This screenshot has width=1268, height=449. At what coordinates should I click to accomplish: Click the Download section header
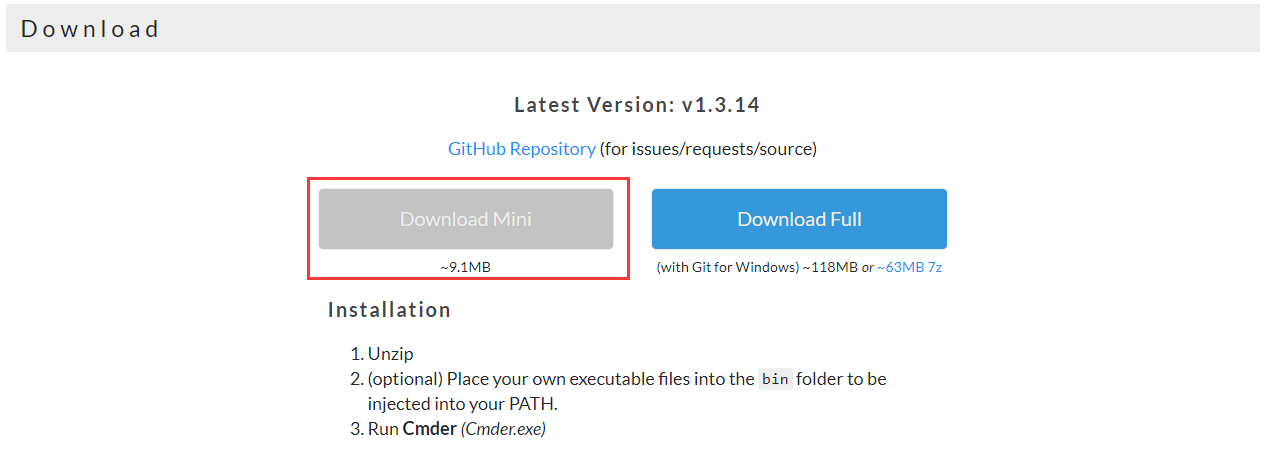90,29
